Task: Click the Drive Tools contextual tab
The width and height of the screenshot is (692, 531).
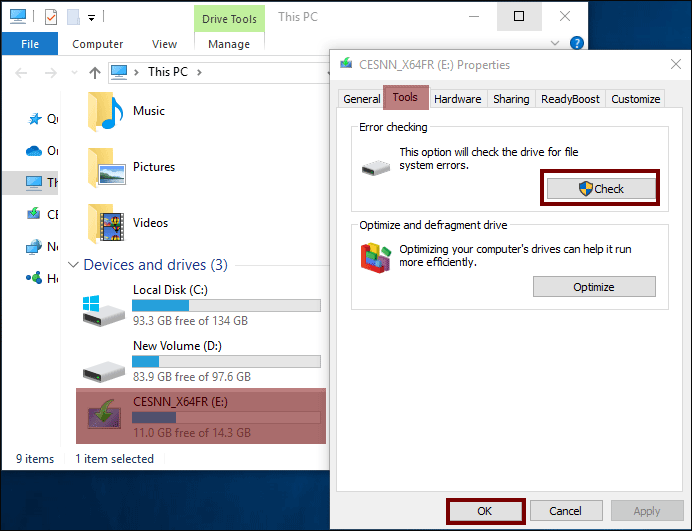Action: [229, 19]
